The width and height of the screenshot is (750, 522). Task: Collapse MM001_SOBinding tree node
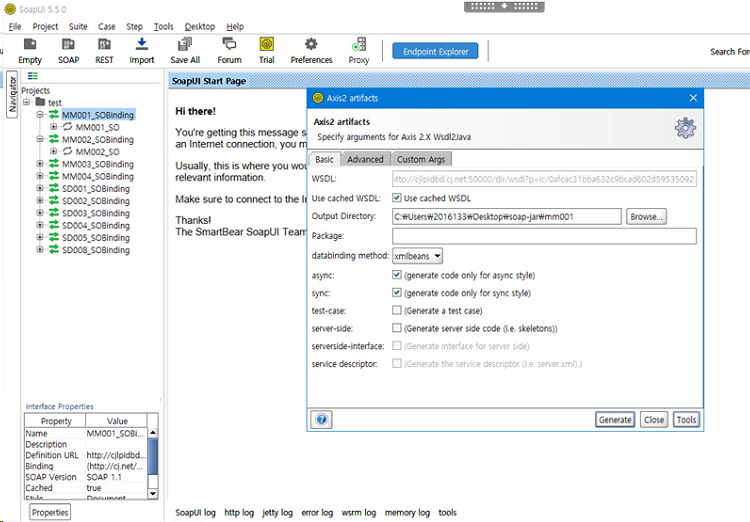pyautogui.click(x=40, y=114)
